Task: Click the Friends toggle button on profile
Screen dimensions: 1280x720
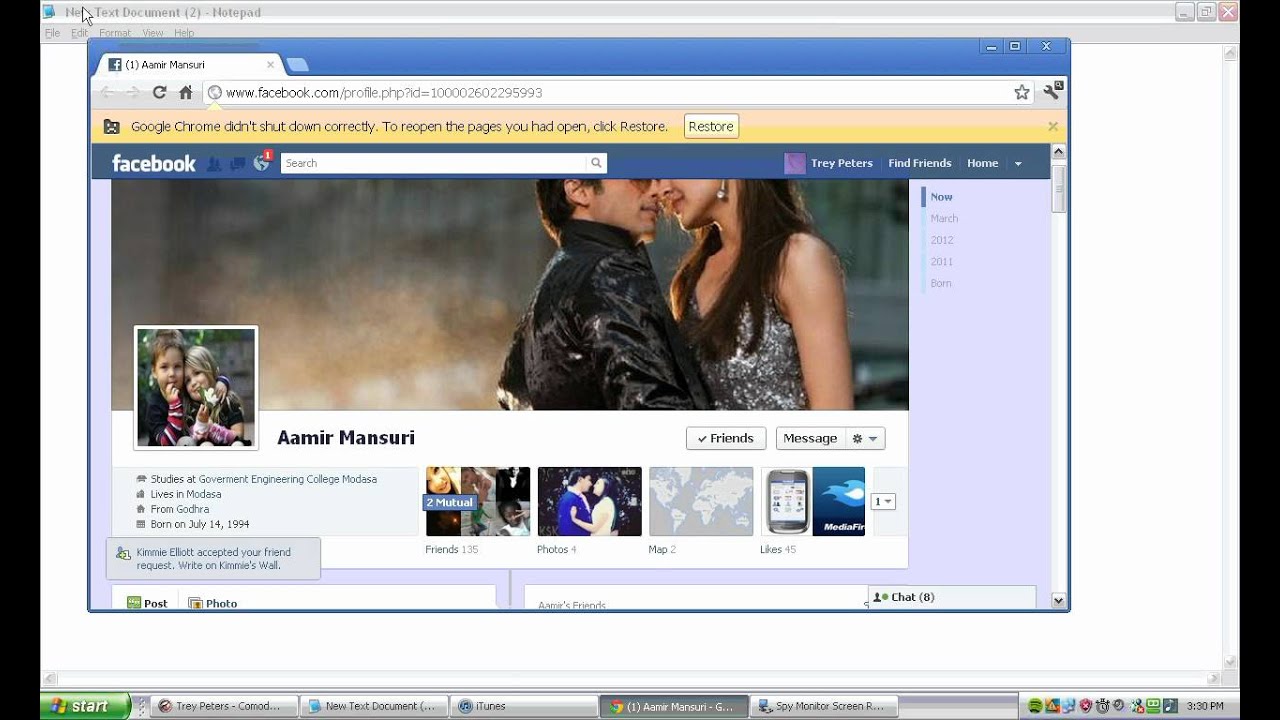Action: coord(726,438)
